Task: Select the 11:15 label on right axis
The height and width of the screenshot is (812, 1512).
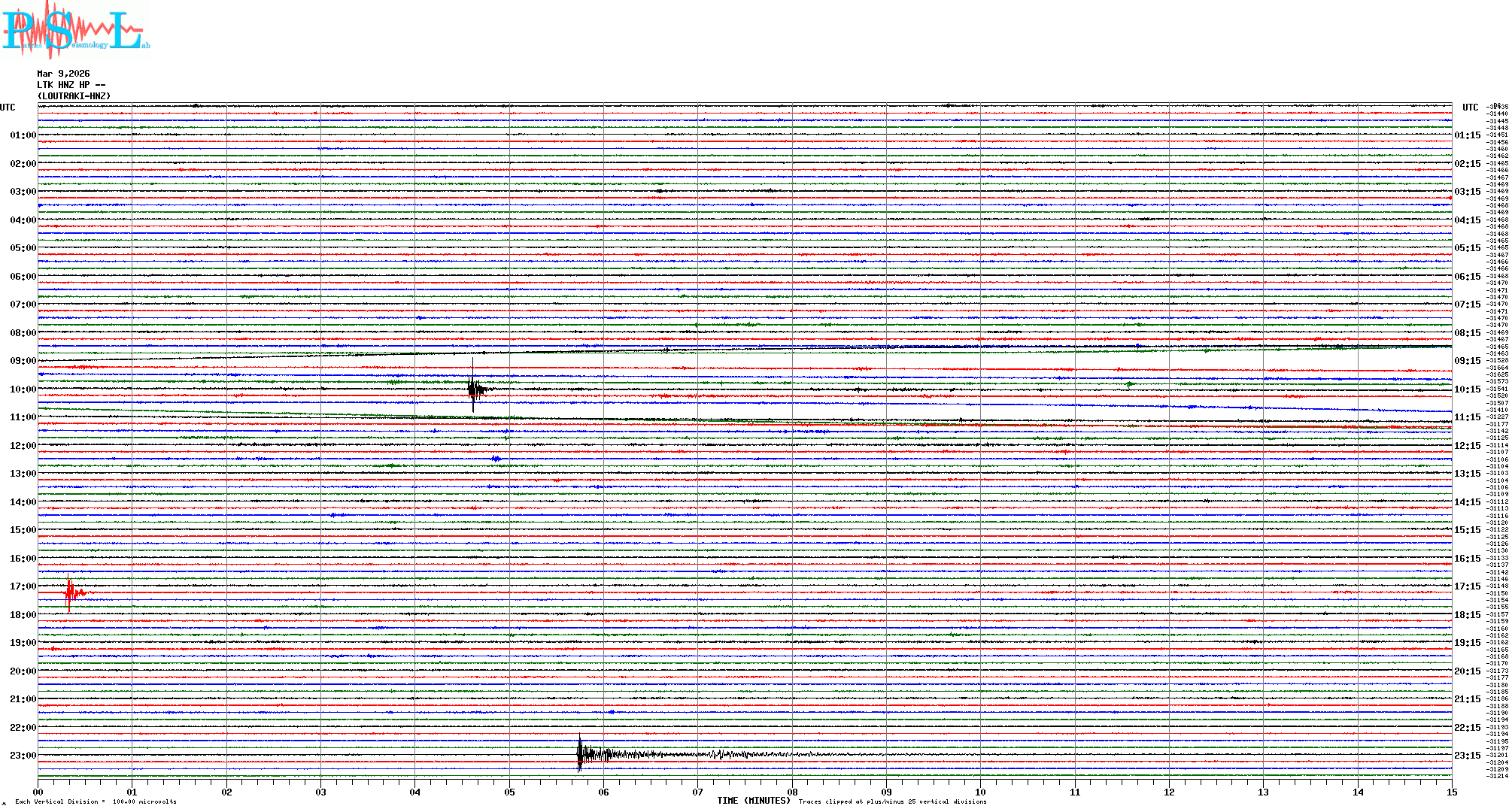Action: [x=1467, y=417]
